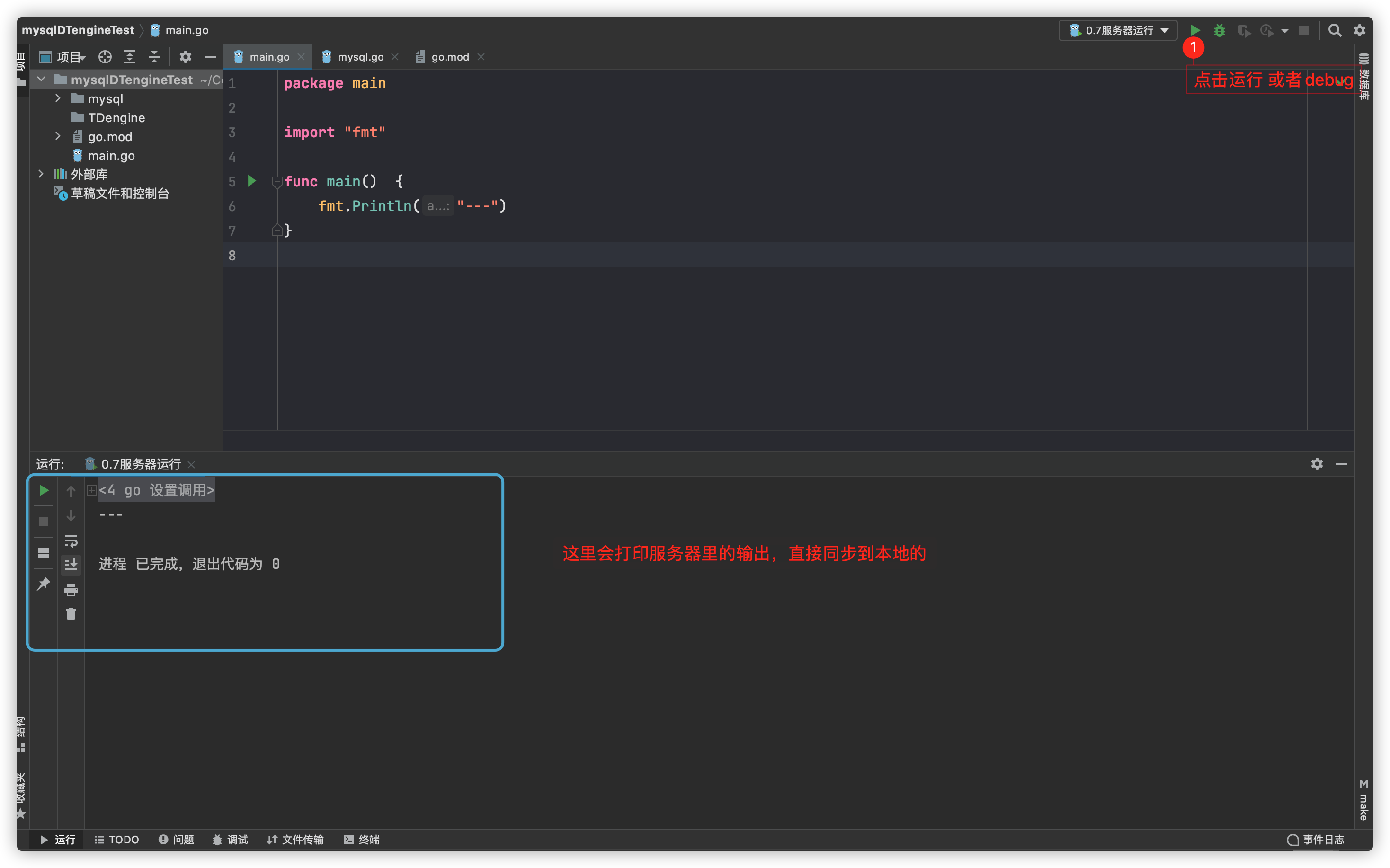The height and width of the screenshot is (868, 1390).
Task: Expand the folded <4 go 设置调用> console line
Action: click(92, 490)
